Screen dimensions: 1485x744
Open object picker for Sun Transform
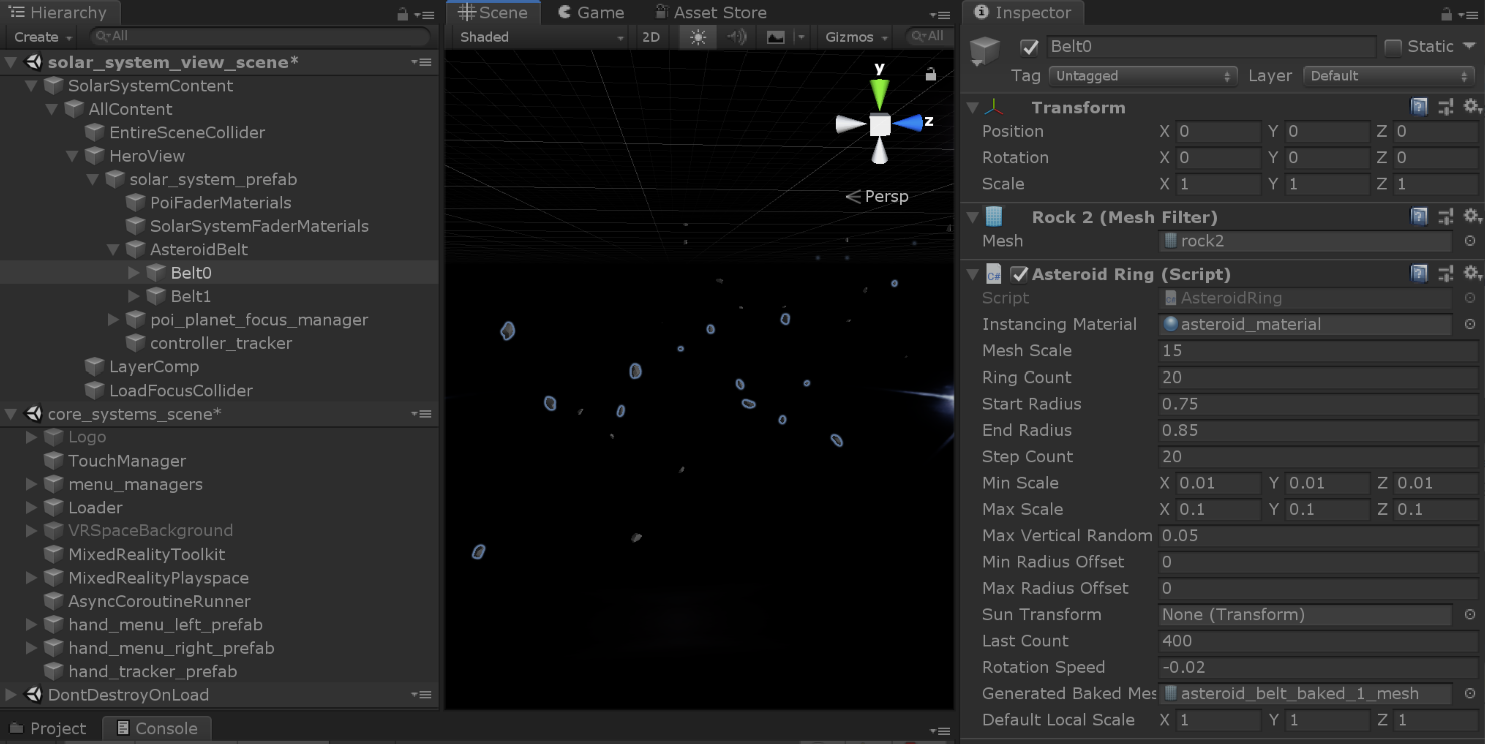1469,615
